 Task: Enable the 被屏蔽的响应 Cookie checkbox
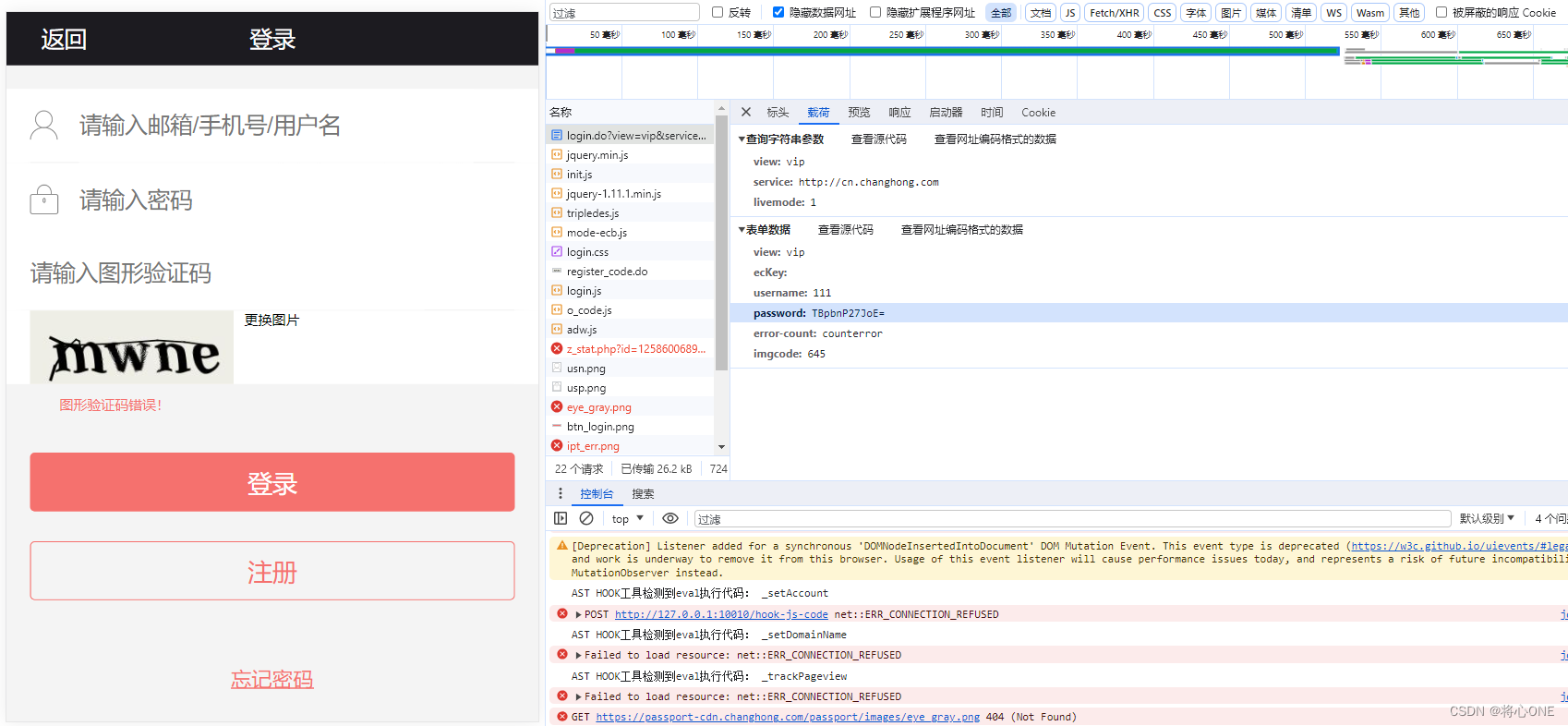click(x=1441, y=12)
